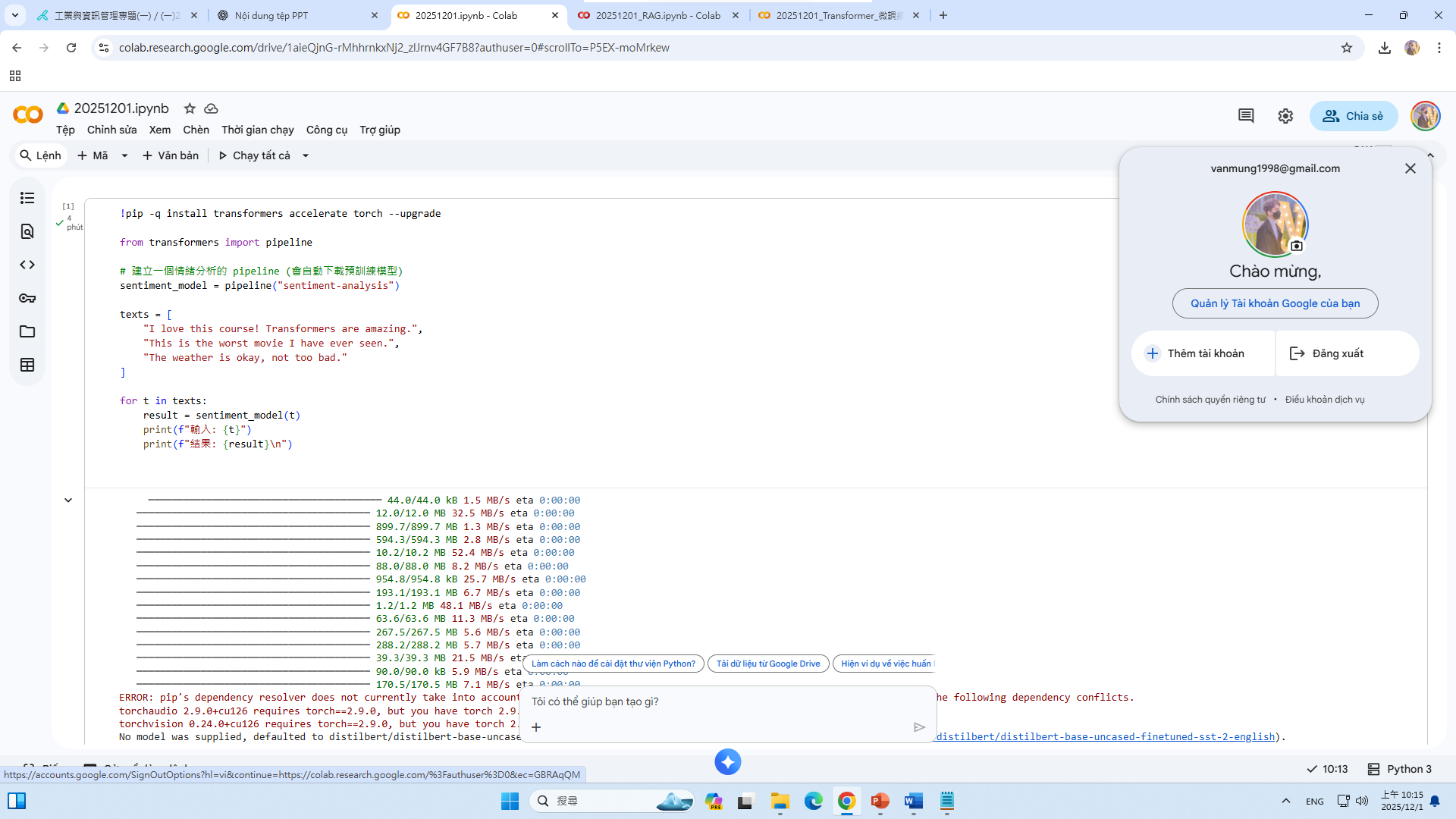Open the table of contents sidebar icon
Image resolution: width=1456 pixels, height=819 pixels.
point(27,198)
